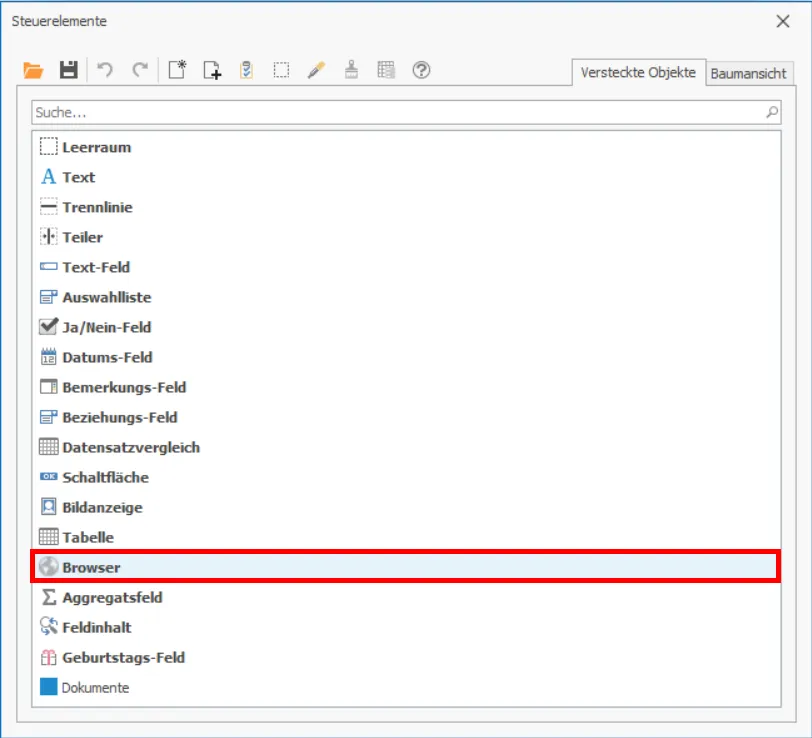Switch to the Versteckte Objekte tab
The height and width of the screenshot is (738, 812).
[x=638, y=73]
